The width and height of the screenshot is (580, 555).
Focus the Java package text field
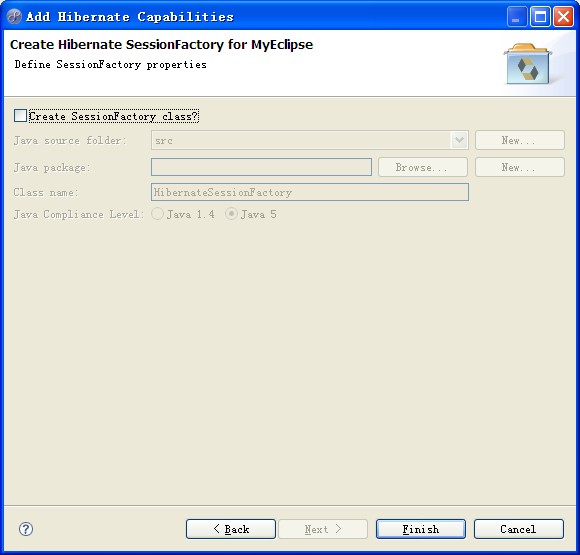[x=262, y=167]
